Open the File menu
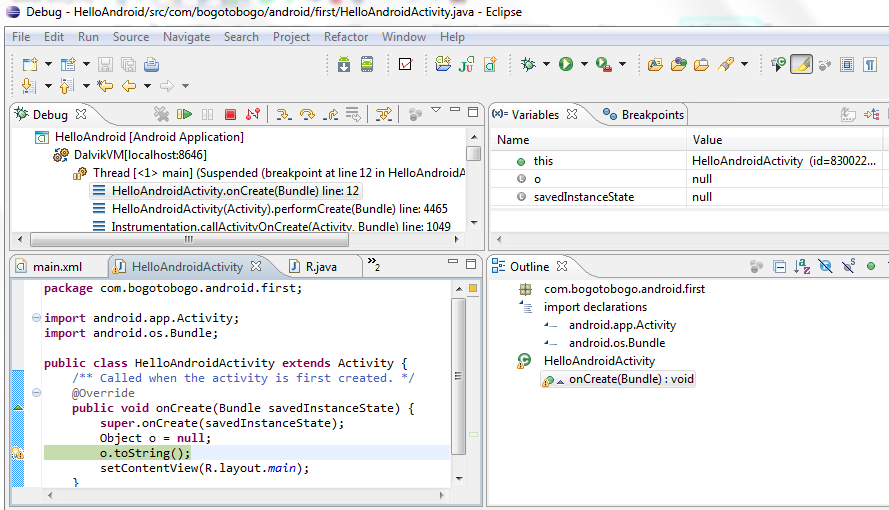The width and height of the screenshot is (889, 510). click(x=21, y=37)
